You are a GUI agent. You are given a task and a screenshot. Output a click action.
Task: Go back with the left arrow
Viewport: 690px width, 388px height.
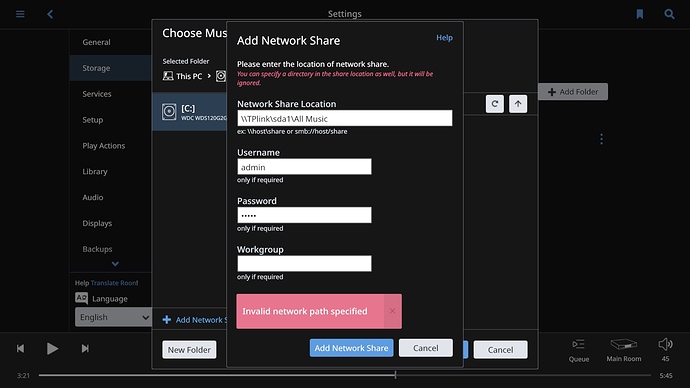(x=50, y=14)
